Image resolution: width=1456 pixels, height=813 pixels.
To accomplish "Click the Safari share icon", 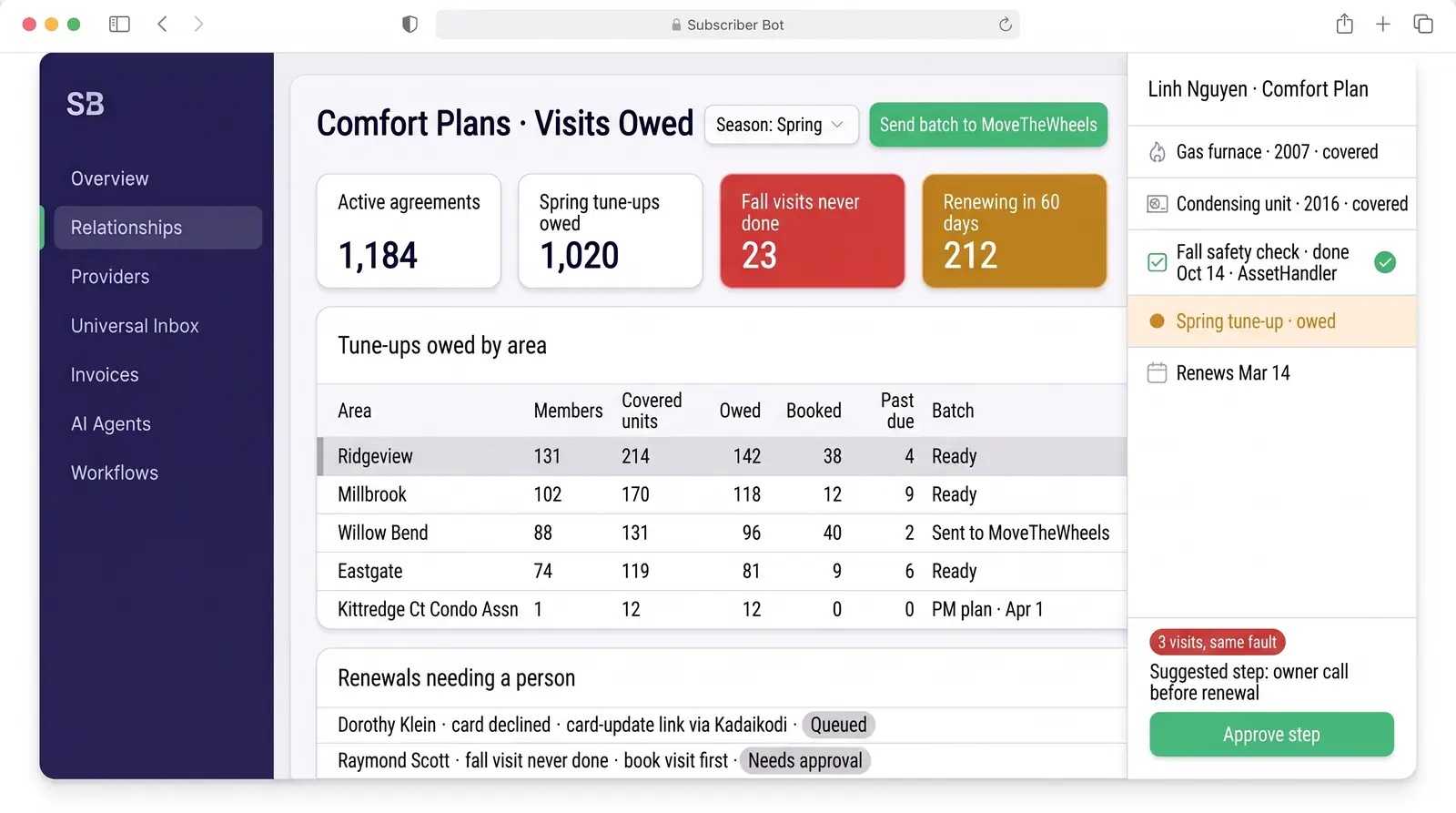I will click(x=1344, y=25).
